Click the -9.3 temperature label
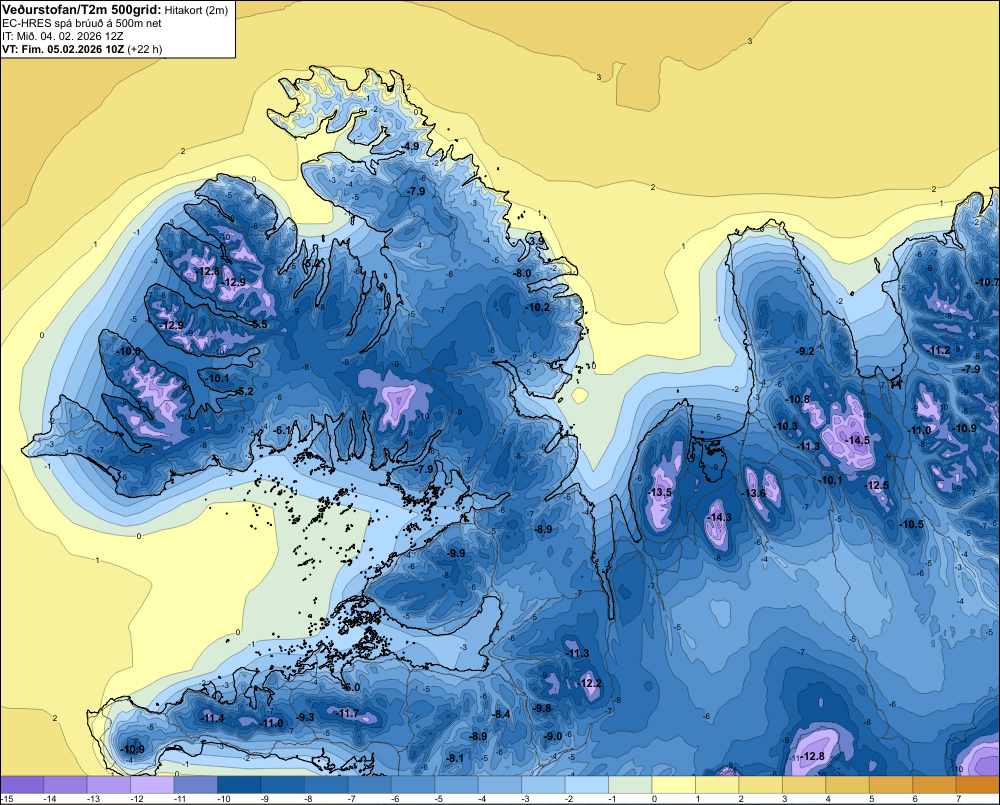 [305, 718]
